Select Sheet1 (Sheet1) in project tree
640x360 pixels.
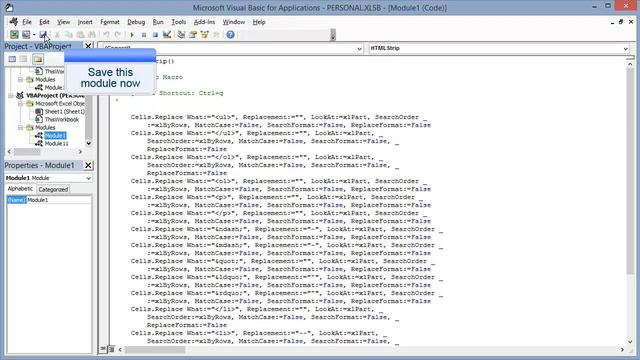pos(64,111)
